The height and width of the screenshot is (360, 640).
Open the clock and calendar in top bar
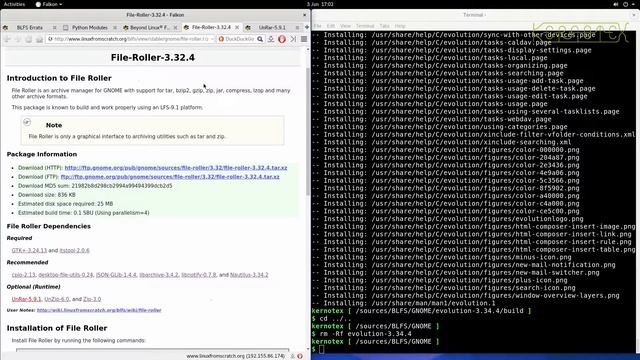[x=320, y=4]
